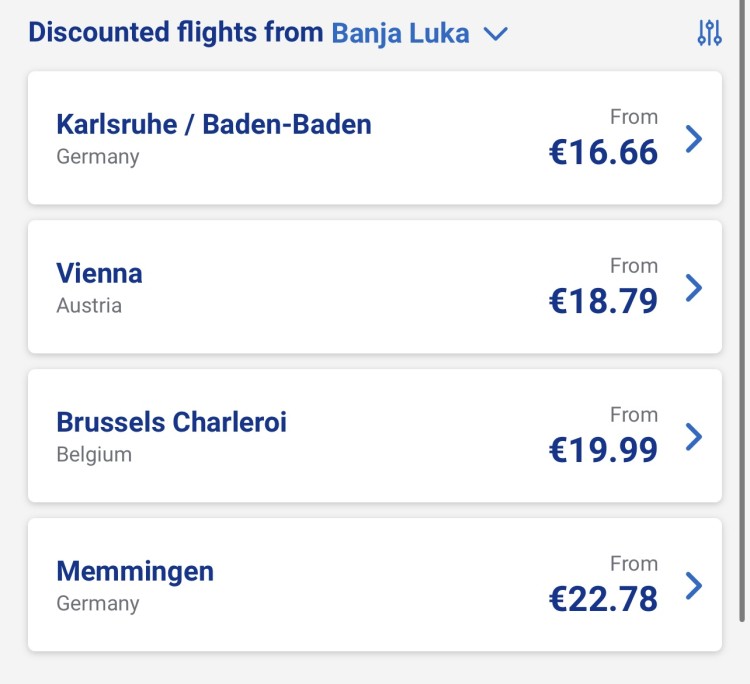Tap the €18.79 fare price

[603, 301]
